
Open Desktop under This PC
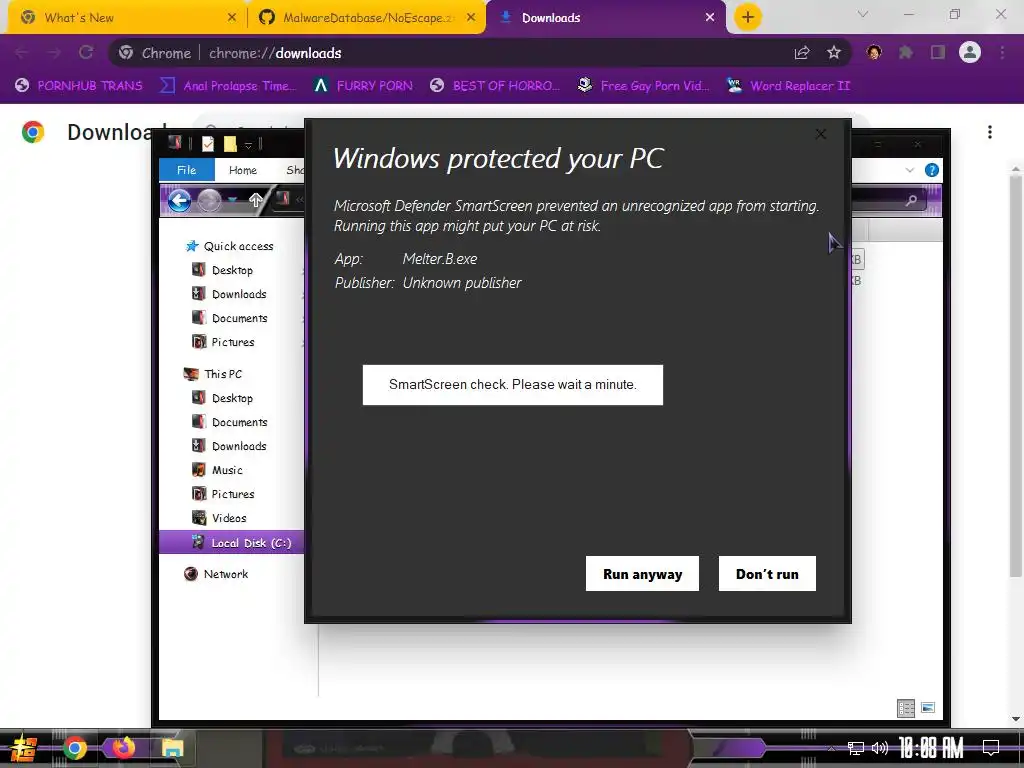point(223,398)
